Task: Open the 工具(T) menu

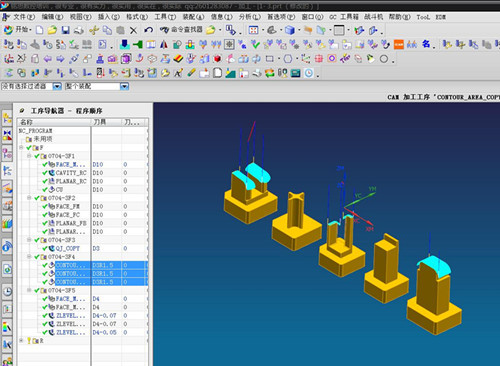Action: 165,17
